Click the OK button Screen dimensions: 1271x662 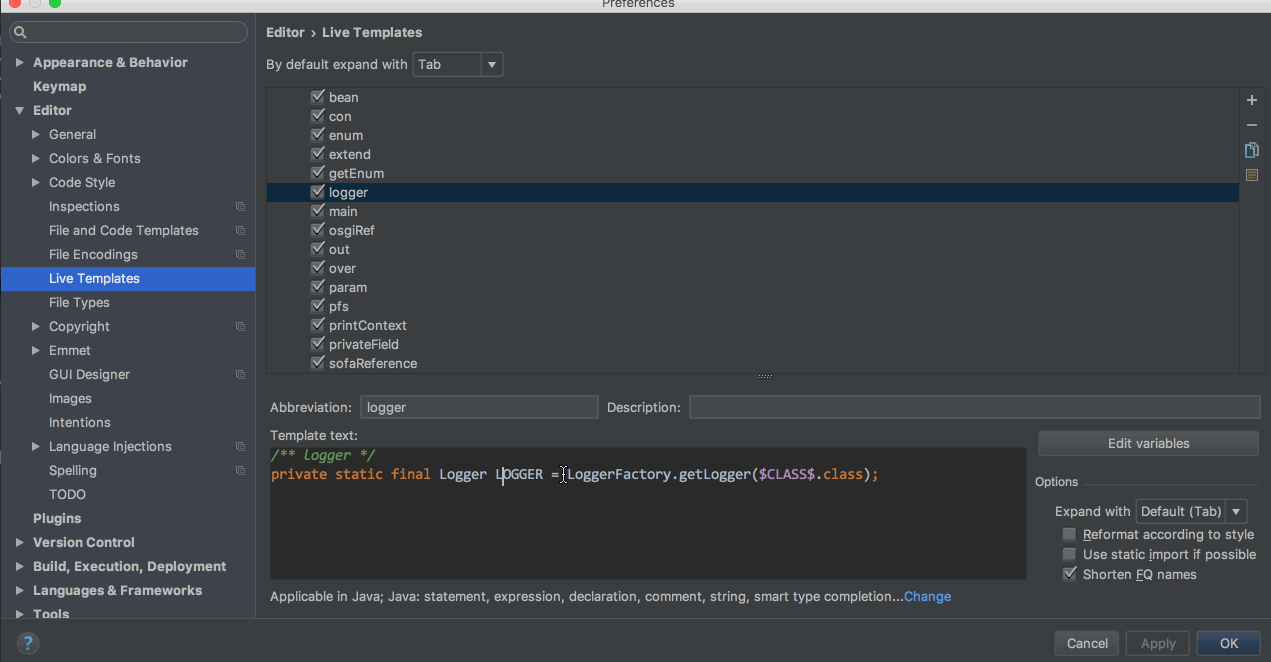[1228, 643]
